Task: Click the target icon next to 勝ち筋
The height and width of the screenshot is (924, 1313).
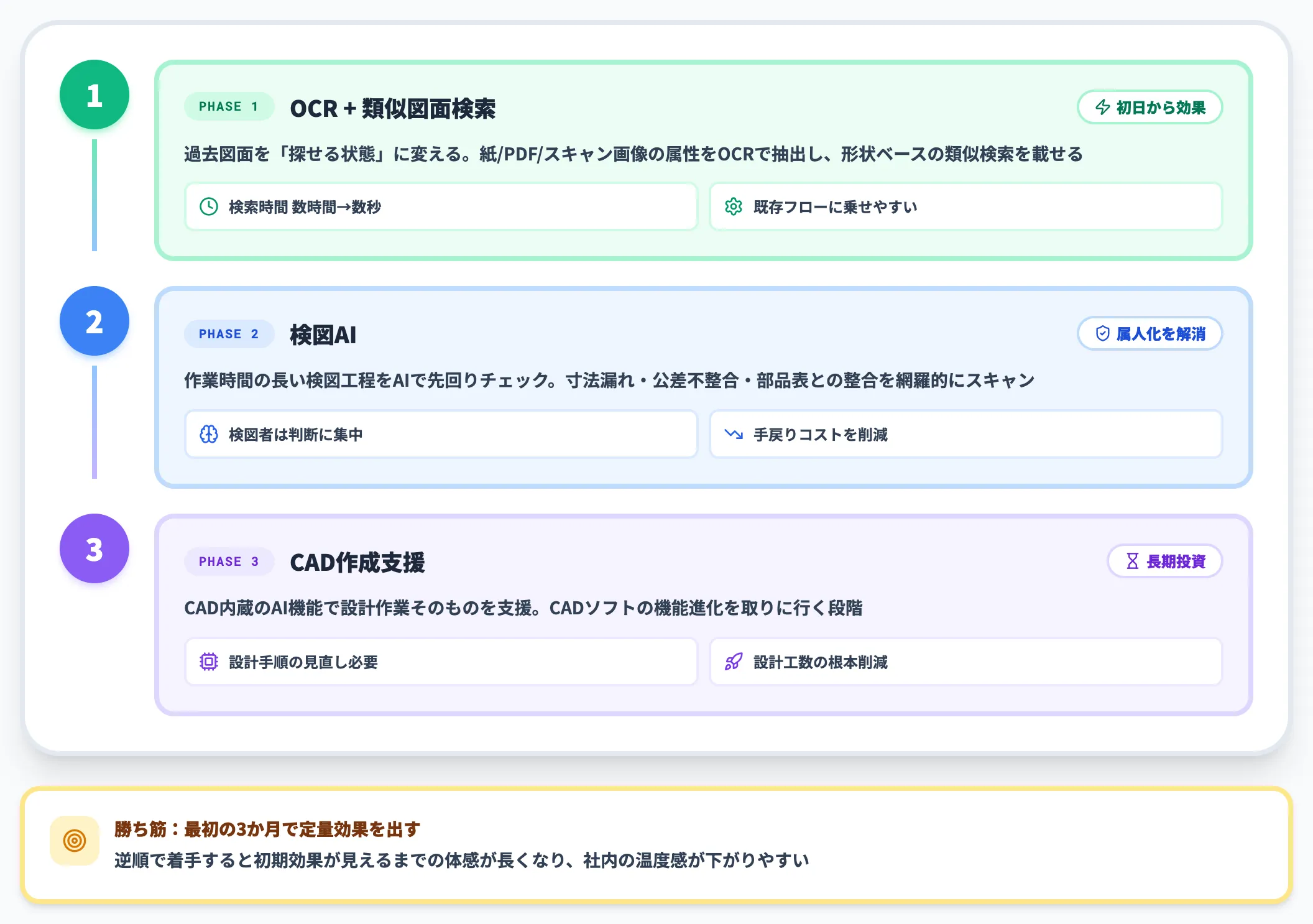Action: [75, 841]
